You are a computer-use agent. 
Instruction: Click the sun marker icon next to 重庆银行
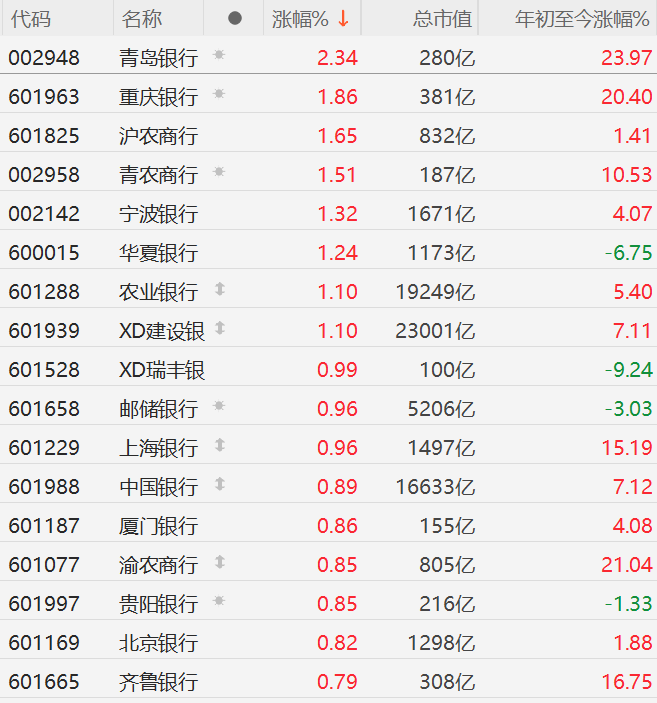[219, 94]
